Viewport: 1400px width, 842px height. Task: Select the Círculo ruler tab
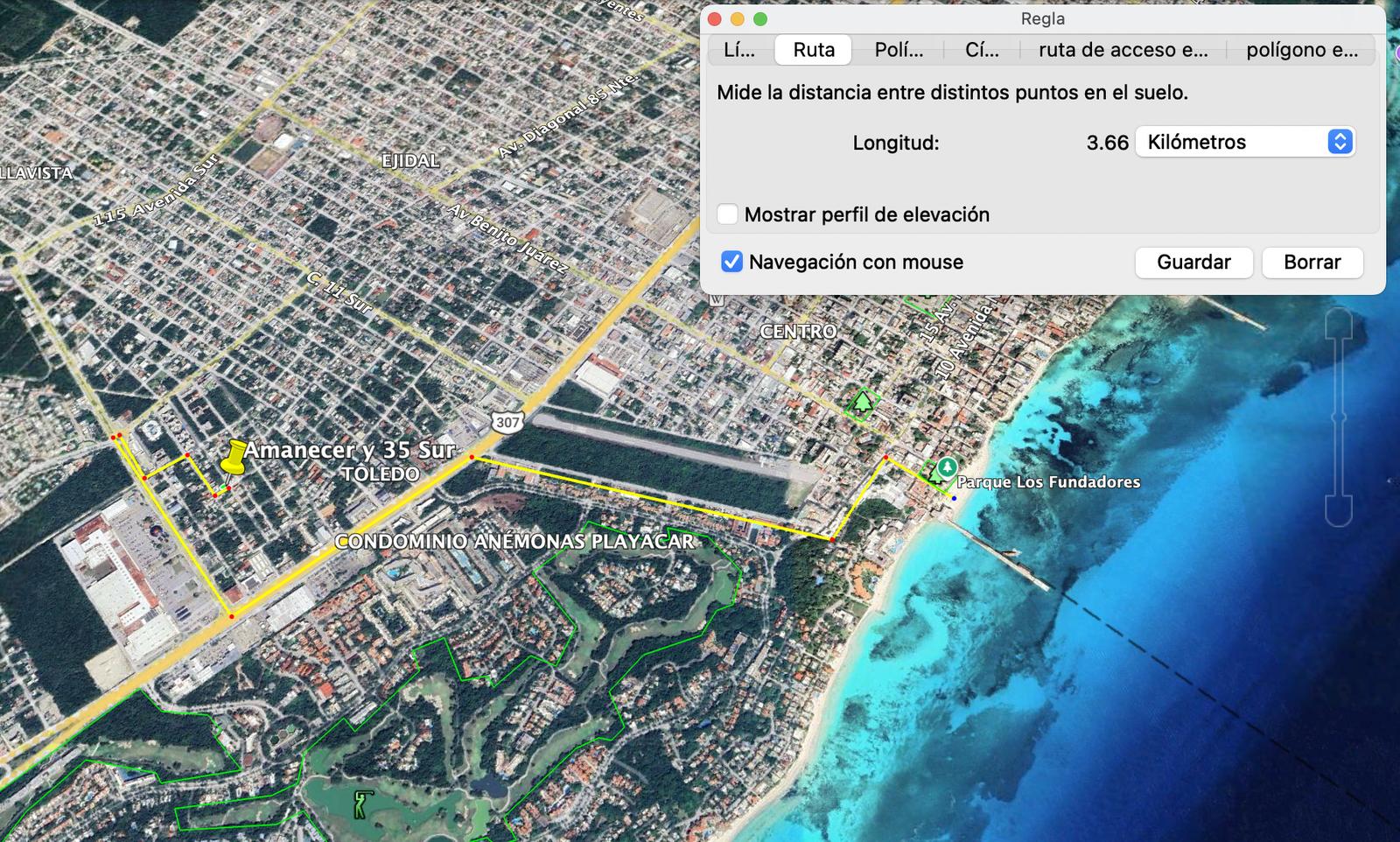point(982,50)
